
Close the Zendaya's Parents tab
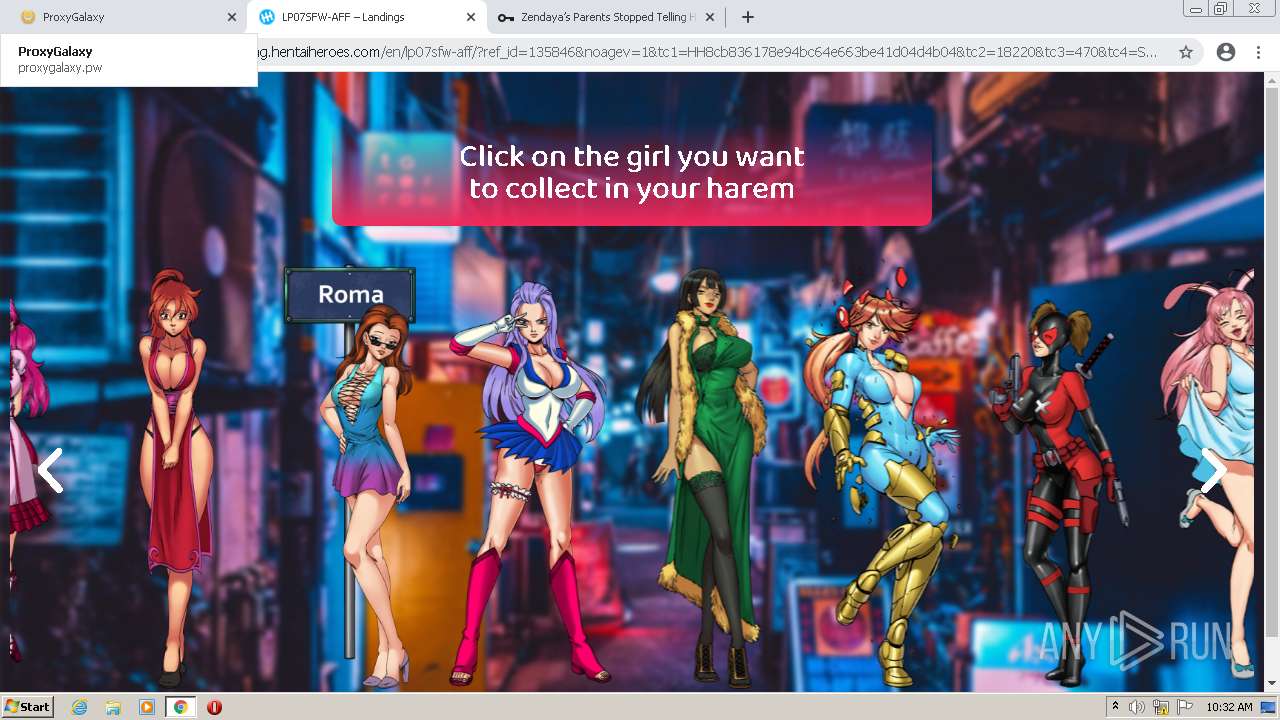point(710,17)
